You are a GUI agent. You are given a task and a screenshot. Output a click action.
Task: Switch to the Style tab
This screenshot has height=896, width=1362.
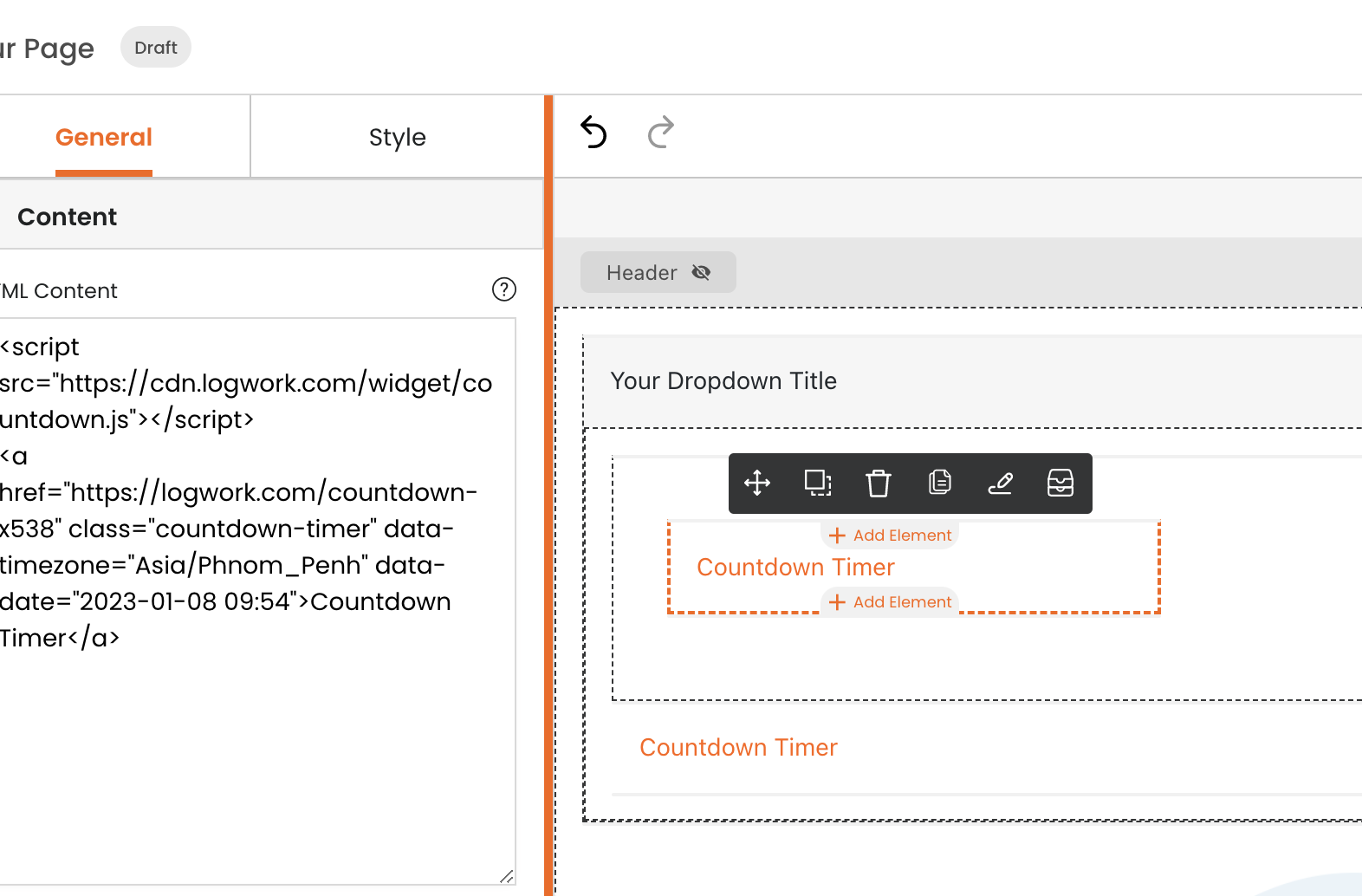[x=398, y=137]
